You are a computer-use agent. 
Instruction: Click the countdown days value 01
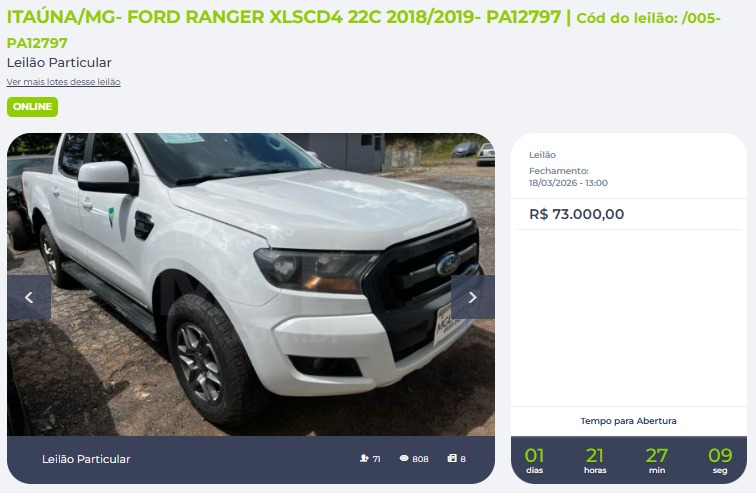click(x=534, y=455)
